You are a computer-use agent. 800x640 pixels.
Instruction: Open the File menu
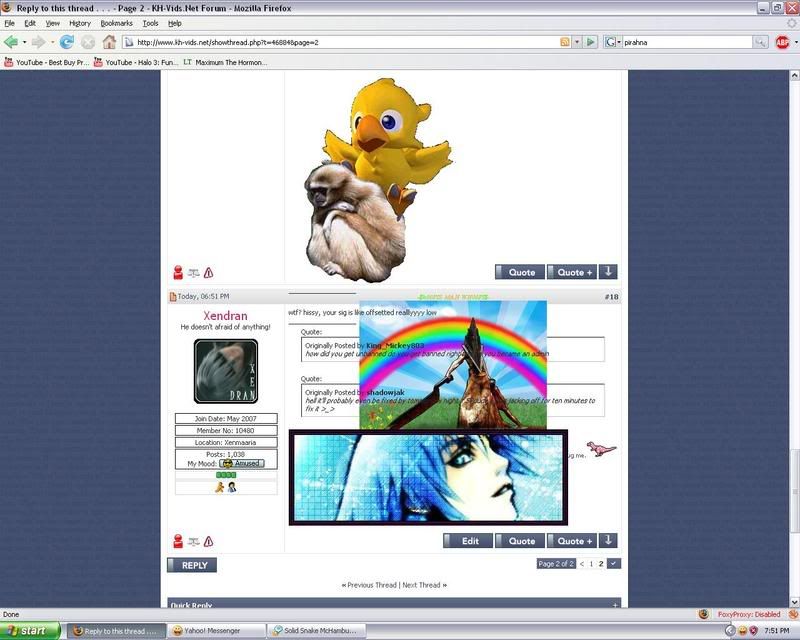(x=10, y=23)
